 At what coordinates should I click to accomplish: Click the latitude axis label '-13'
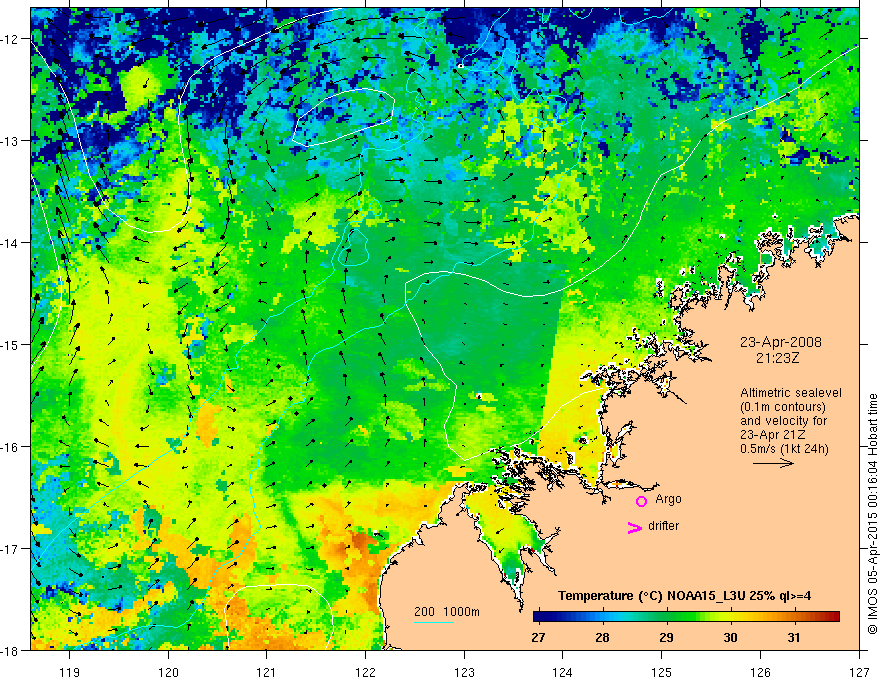[11, 141]
